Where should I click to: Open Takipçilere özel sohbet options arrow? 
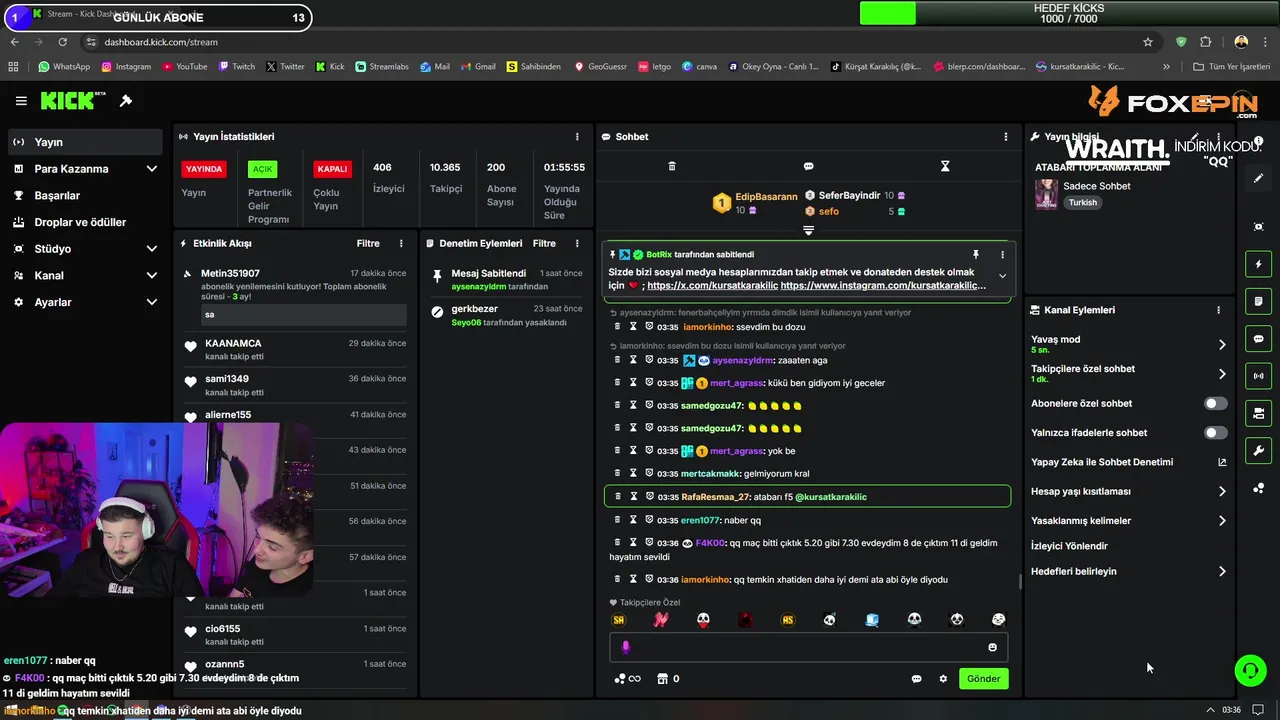(1221, 374)
